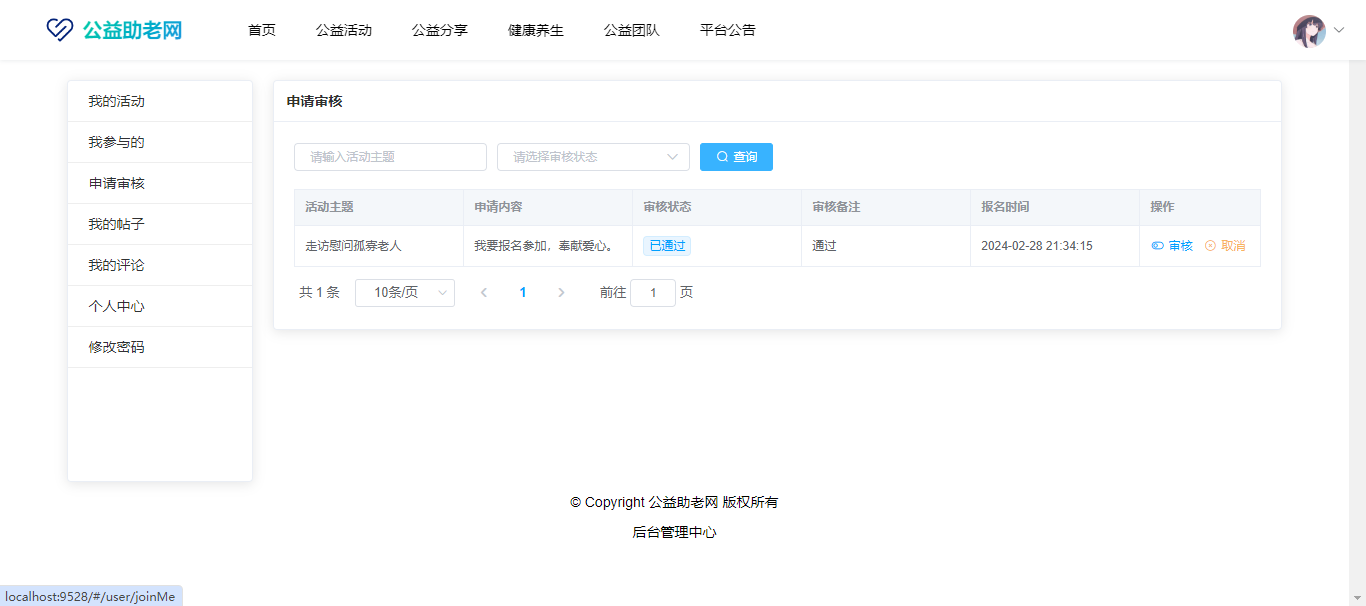
Task: Go to 健康养生 nav item
Action: pos(536,30)
